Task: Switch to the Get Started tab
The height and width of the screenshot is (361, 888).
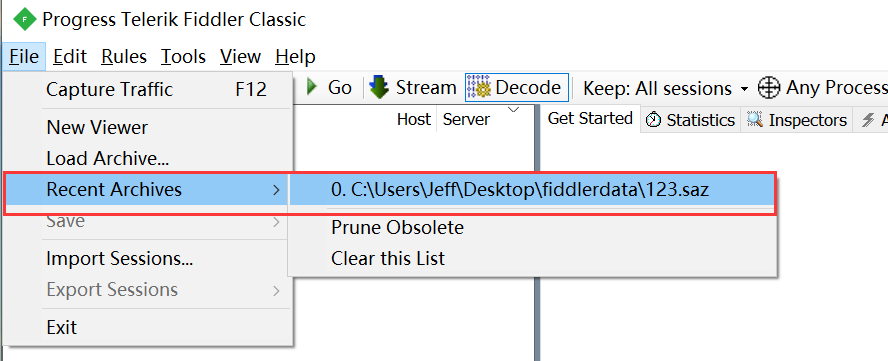Action: click(591, 118)
